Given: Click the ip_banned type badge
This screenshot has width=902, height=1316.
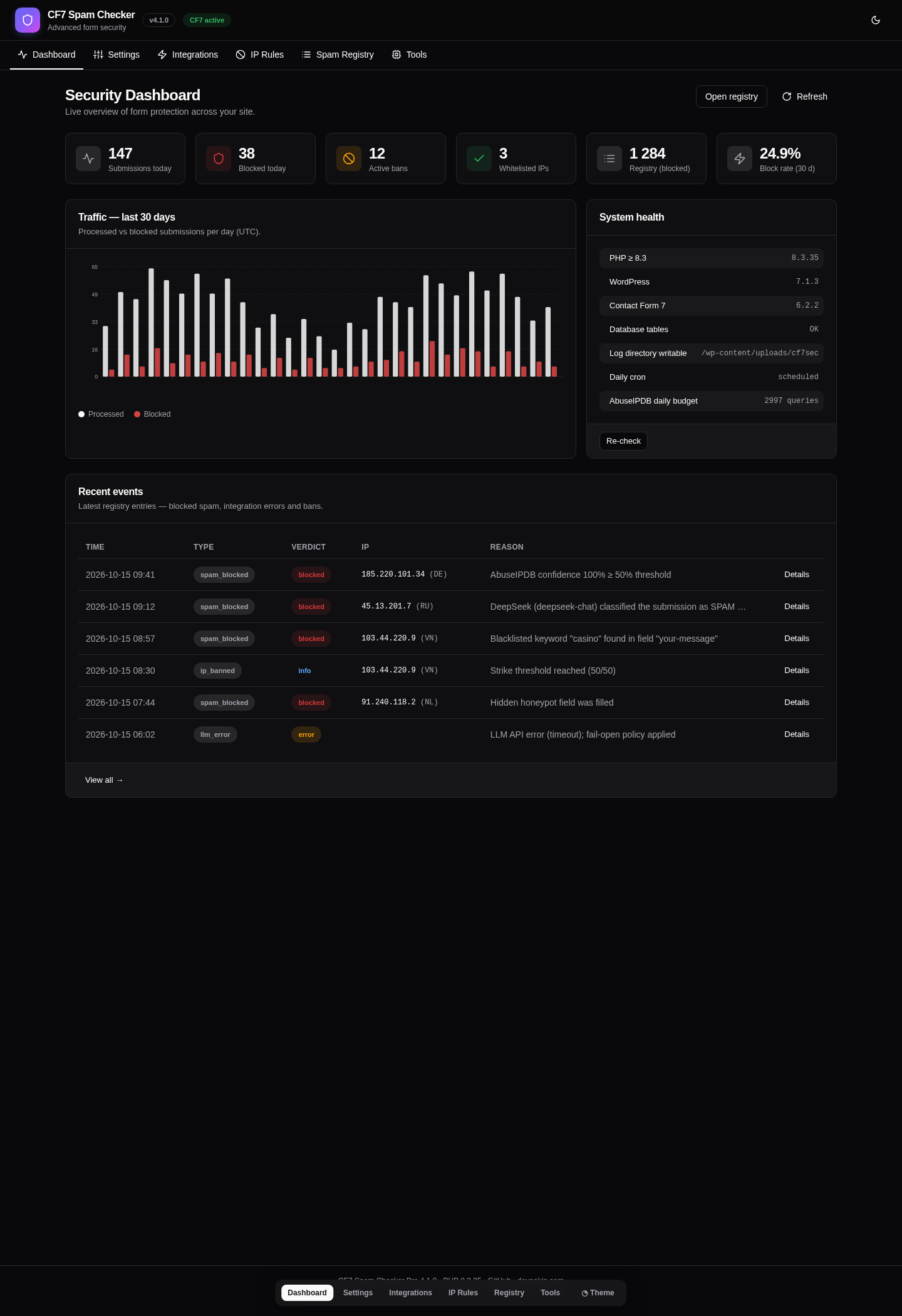Looking at the screenshot, I should click(x=217, y=671).
